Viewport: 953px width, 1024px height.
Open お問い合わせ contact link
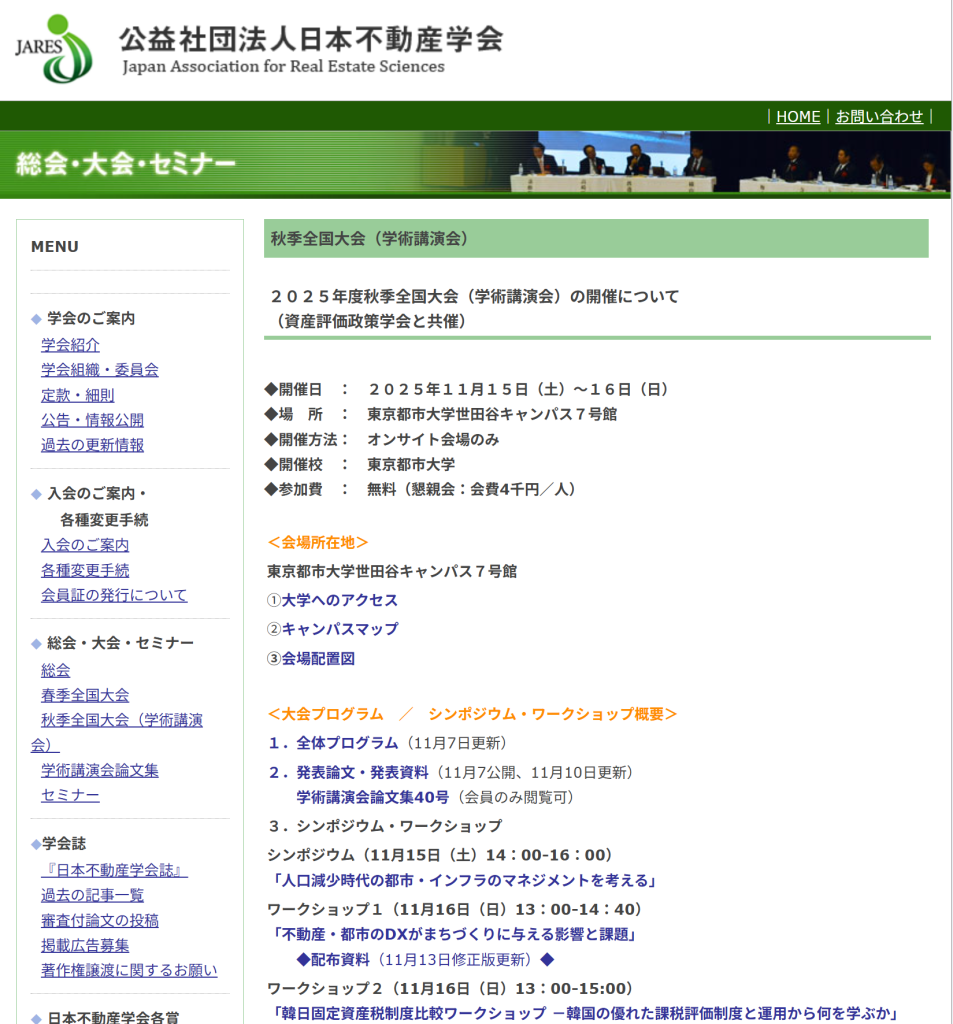tap(879, 116)
